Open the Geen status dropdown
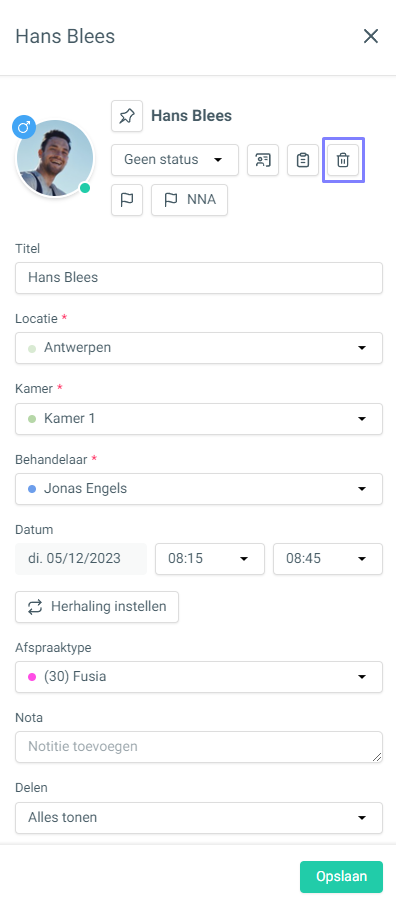 tap(174, 160)
